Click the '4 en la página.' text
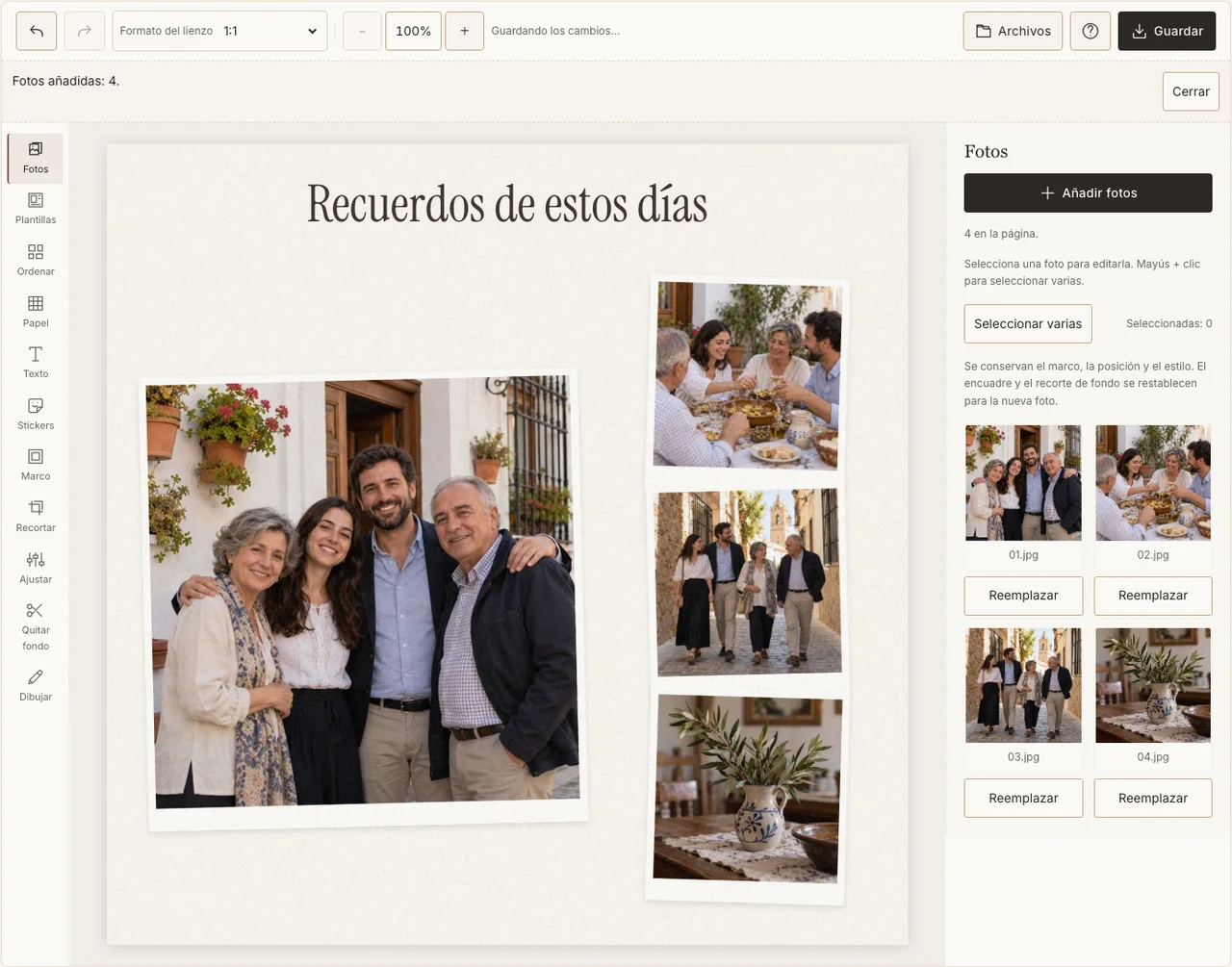The height and width of the screenshot is (967, 1232). coord(1001,234)
